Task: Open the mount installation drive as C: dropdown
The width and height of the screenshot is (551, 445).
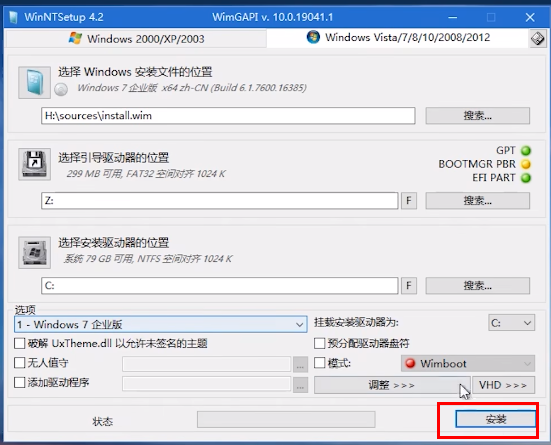Action: (511, 323)
